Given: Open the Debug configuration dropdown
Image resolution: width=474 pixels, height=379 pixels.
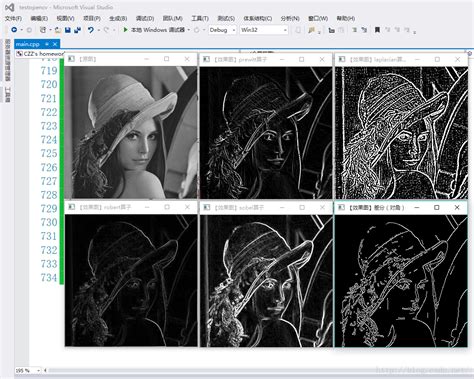Looking at the screenshot, I should tap(222, 30).
